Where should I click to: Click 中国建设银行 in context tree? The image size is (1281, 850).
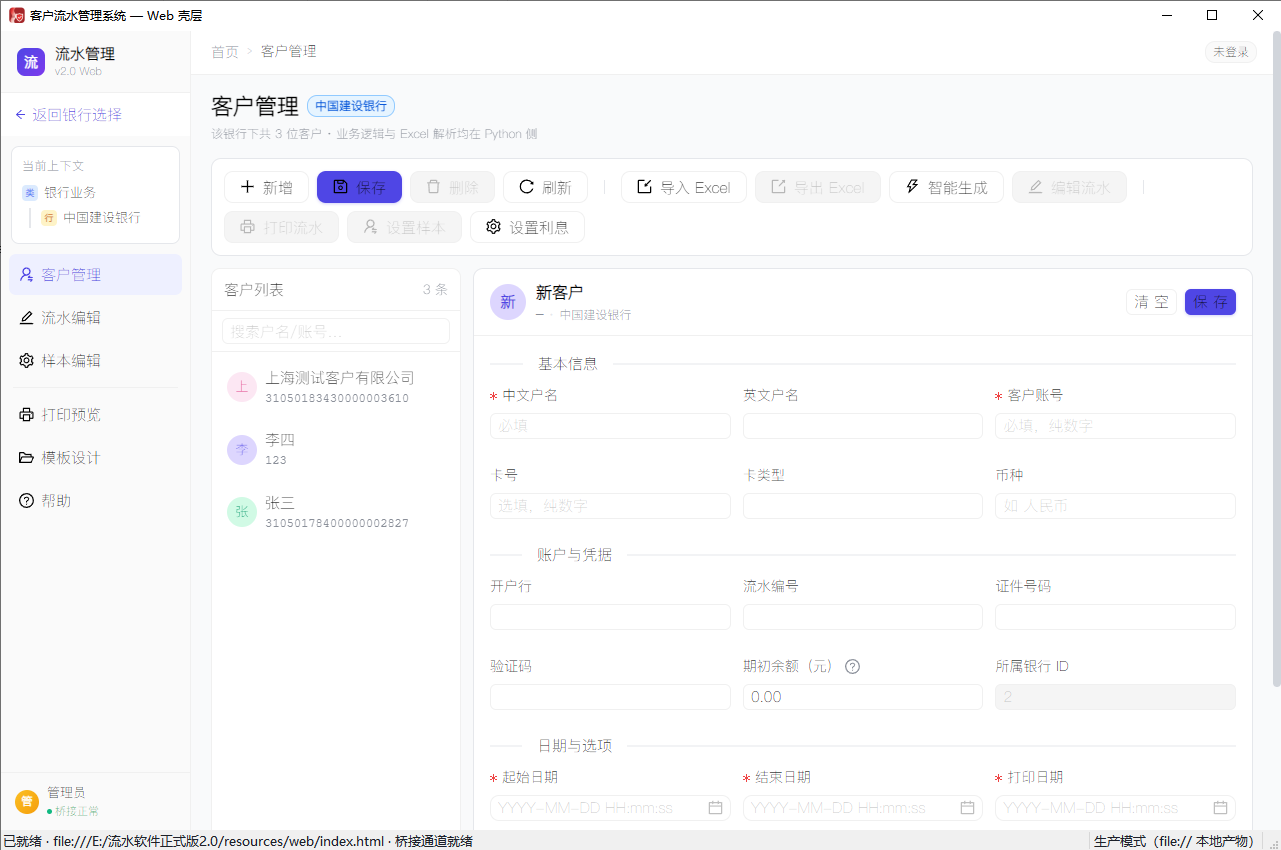tap(101, 217)
